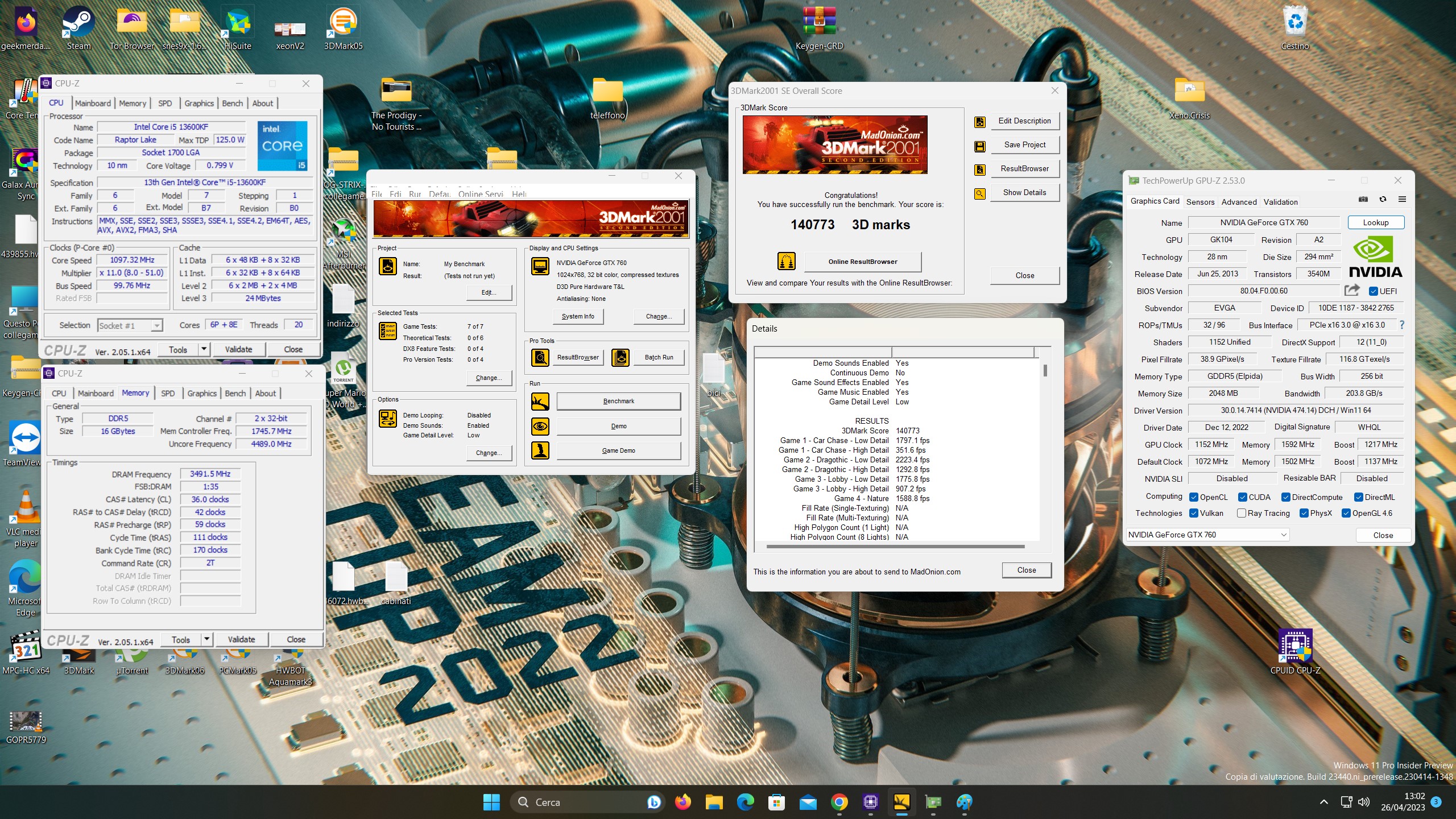Toggle the OpenCL checkbox
The height and width of the screenshot is (819, 1456).
(1194, 497)
